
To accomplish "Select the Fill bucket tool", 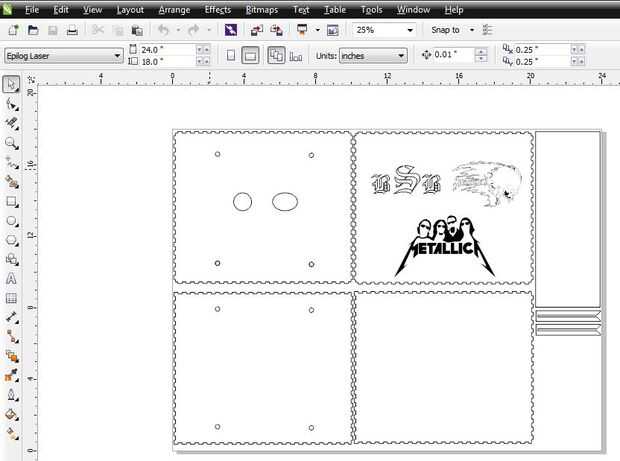I will point(11,415).
